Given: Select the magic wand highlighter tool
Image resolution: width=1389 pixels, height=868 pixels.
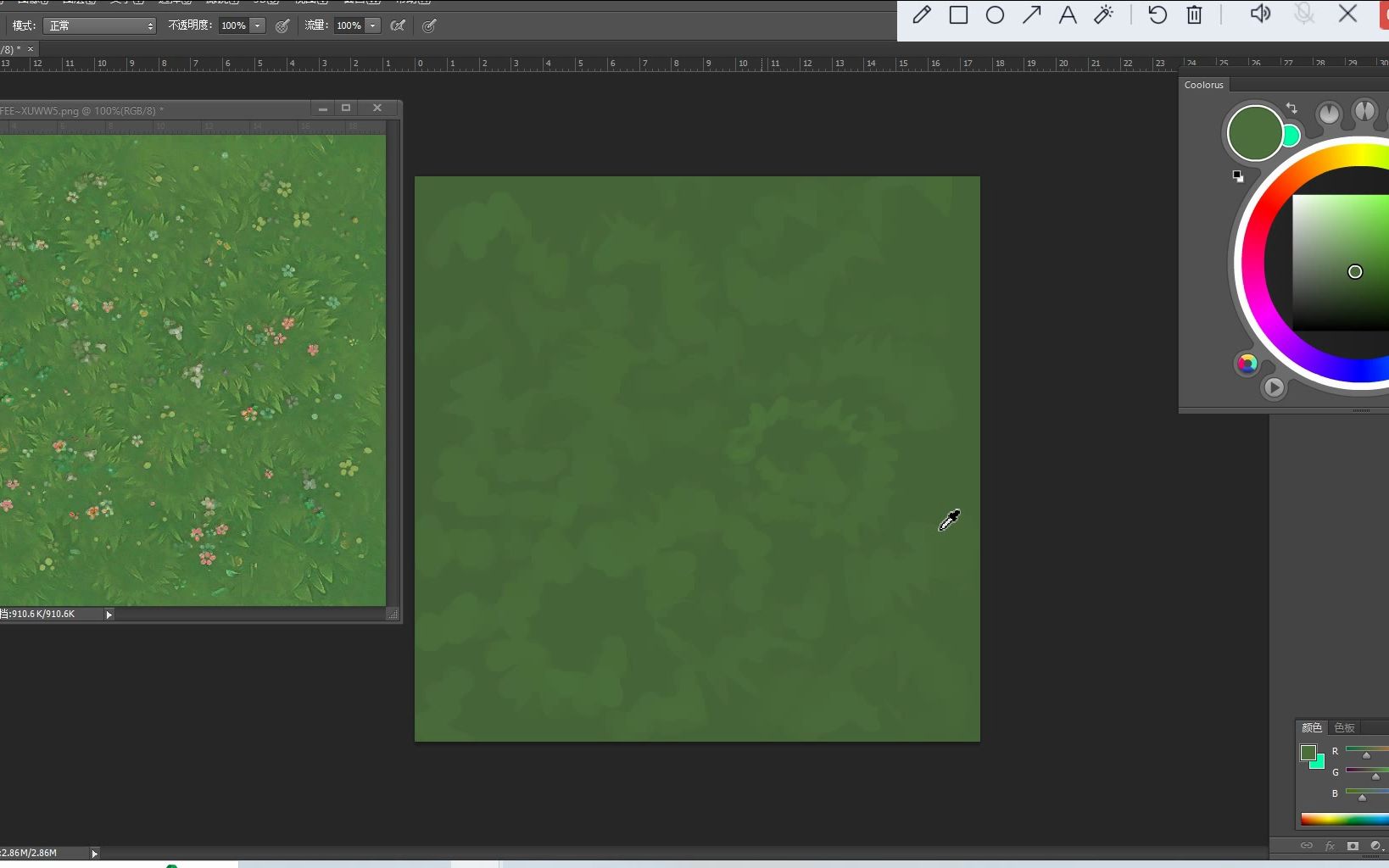Looking at the screenshot, I should (x=1104, y=14).
